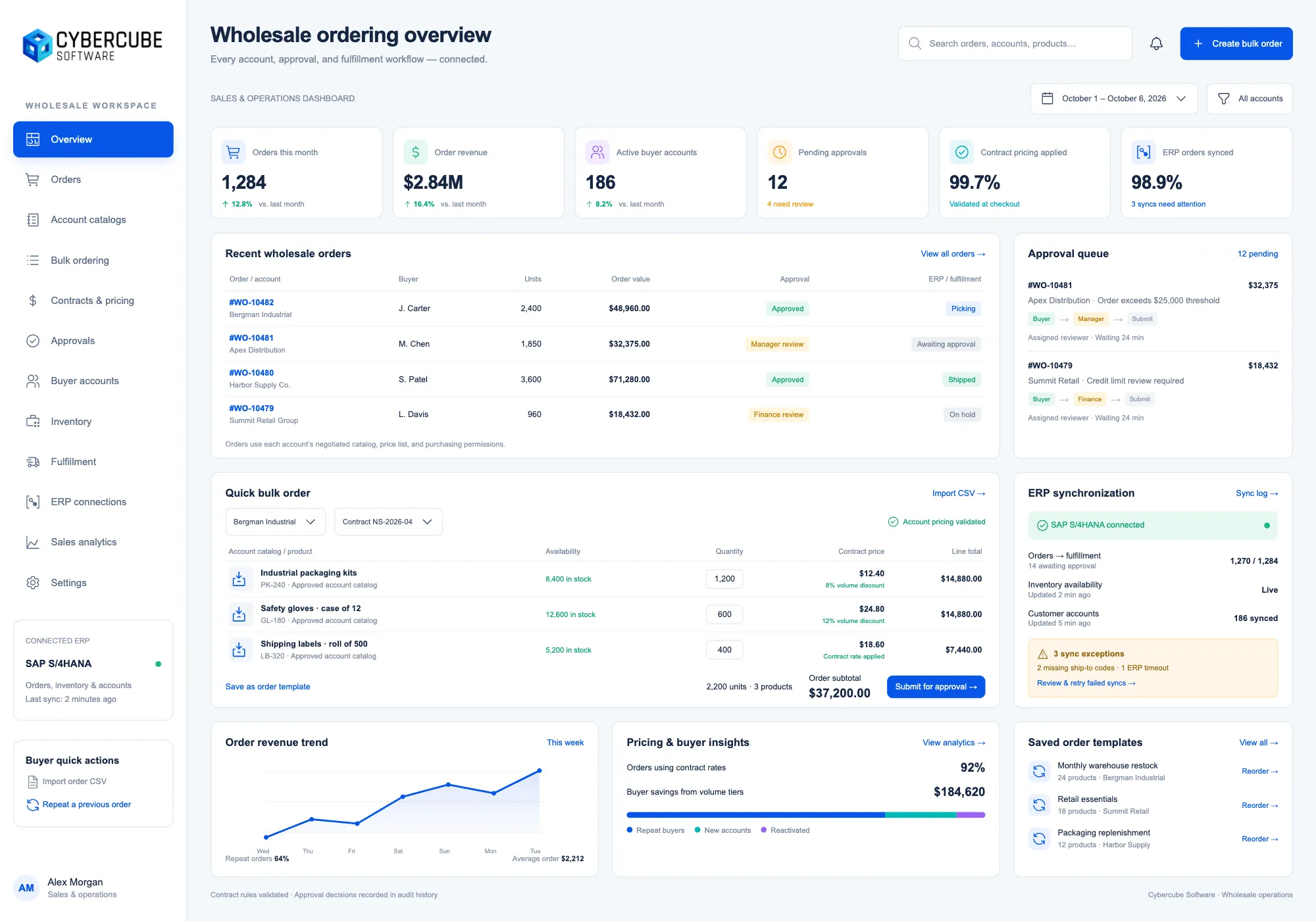1316x921 pixels.
Task: Click Review & retry failed syncs
Action: pos(1086,683)
